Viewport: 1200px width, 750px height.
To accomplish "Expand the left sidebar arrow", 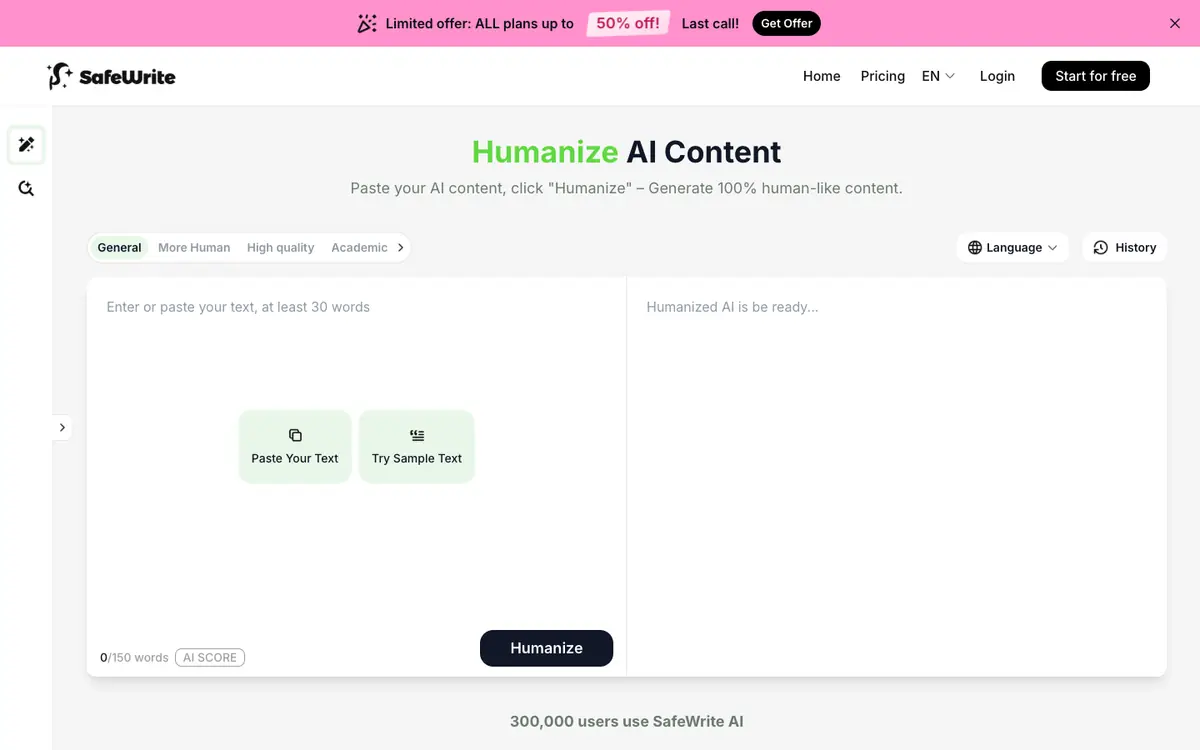I will [x=62, y=427].
